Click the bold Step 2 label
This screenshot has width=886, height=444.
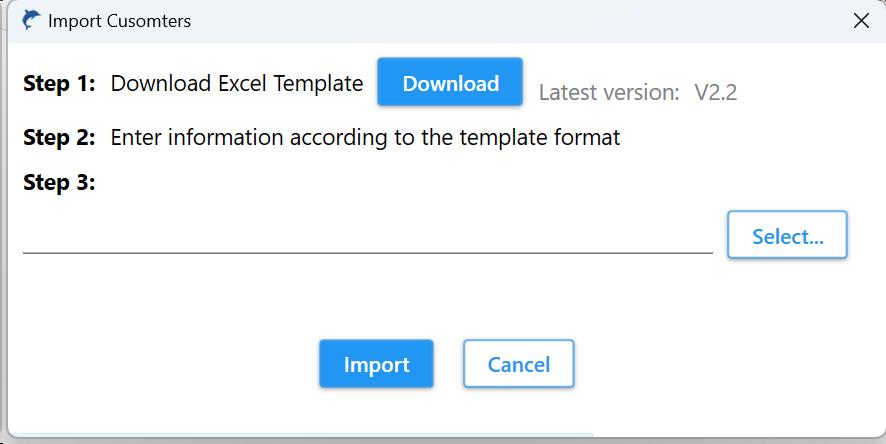[59, 138]
